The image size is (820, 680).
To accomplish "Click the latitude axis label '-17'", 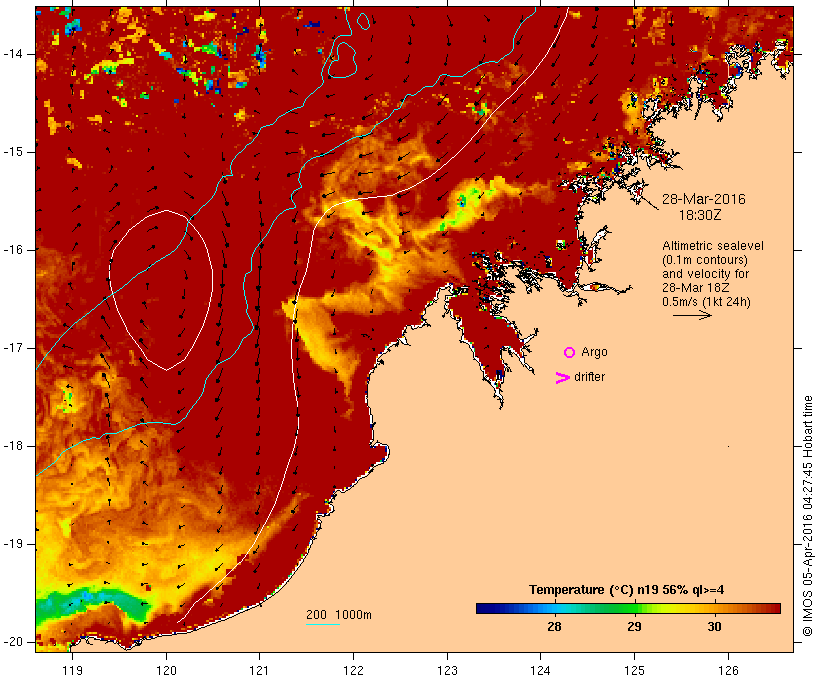I will 12,348.
